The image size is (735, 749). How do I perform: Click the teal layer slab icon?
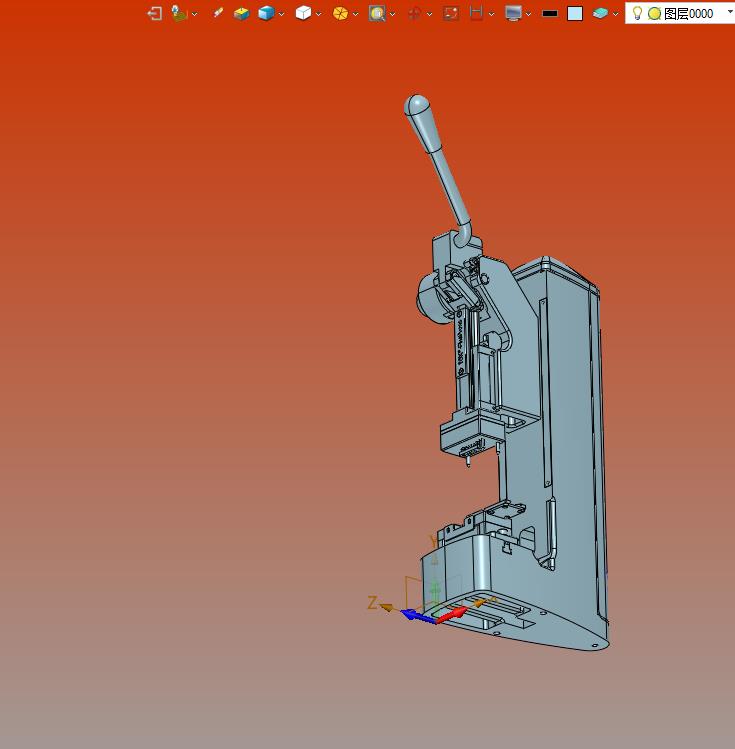600,13
